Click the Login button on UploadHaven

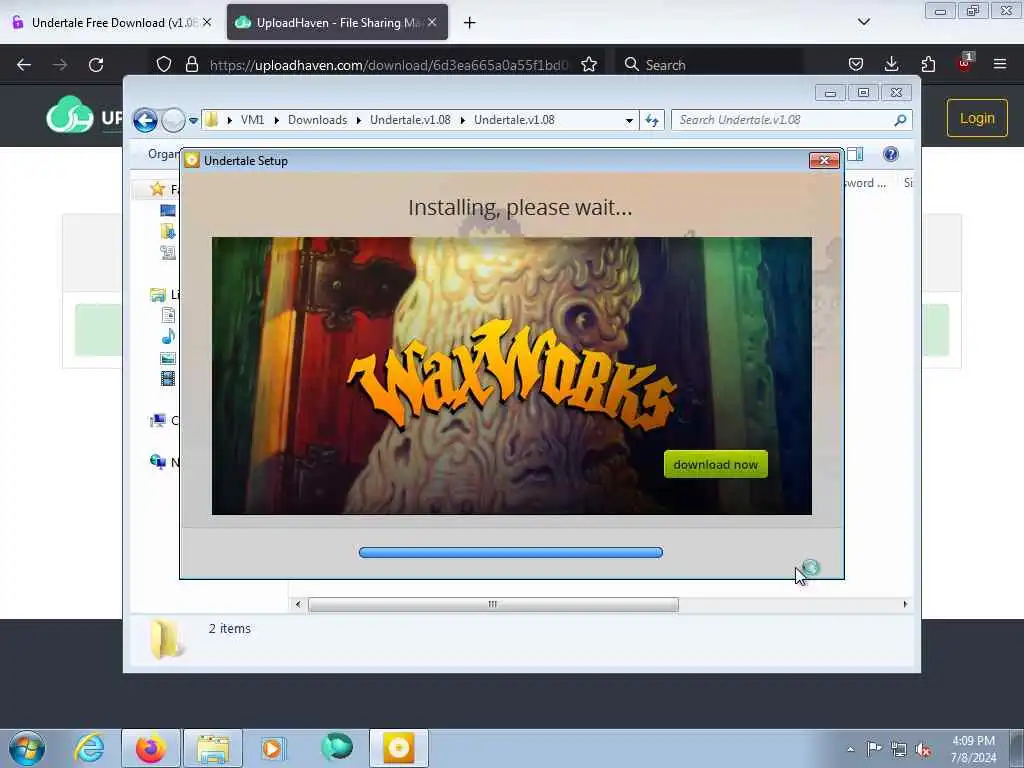pos(977,118)
